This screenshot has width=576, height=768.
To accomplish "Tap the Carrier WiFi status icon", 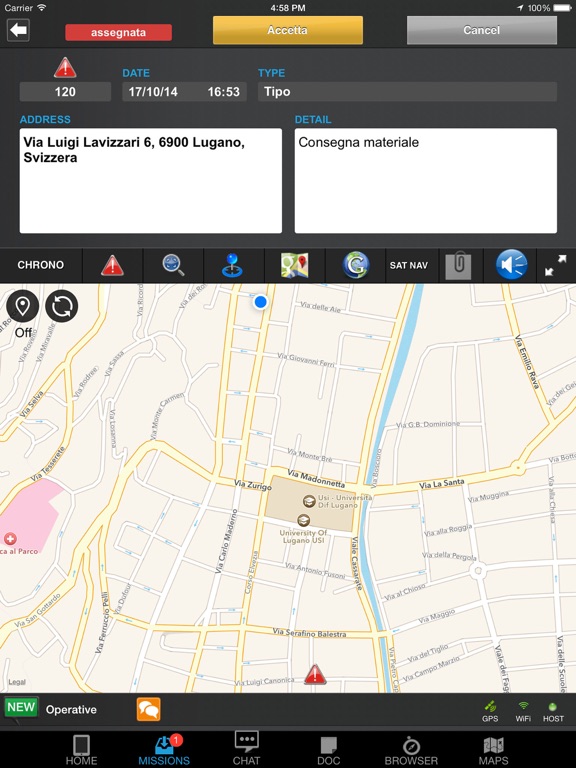I will pos(42,8).
